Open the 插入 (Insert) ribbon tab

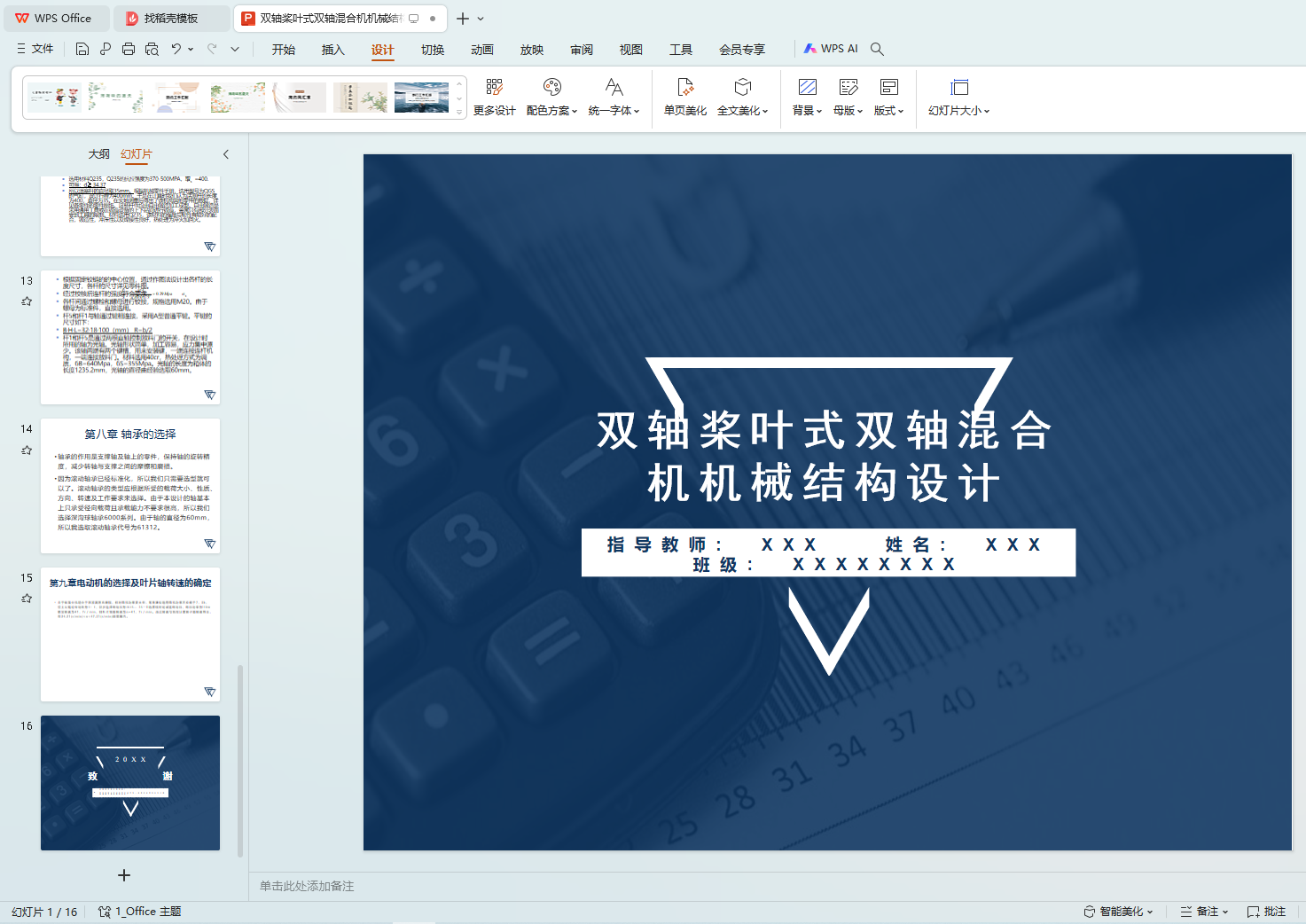point(333,50)
